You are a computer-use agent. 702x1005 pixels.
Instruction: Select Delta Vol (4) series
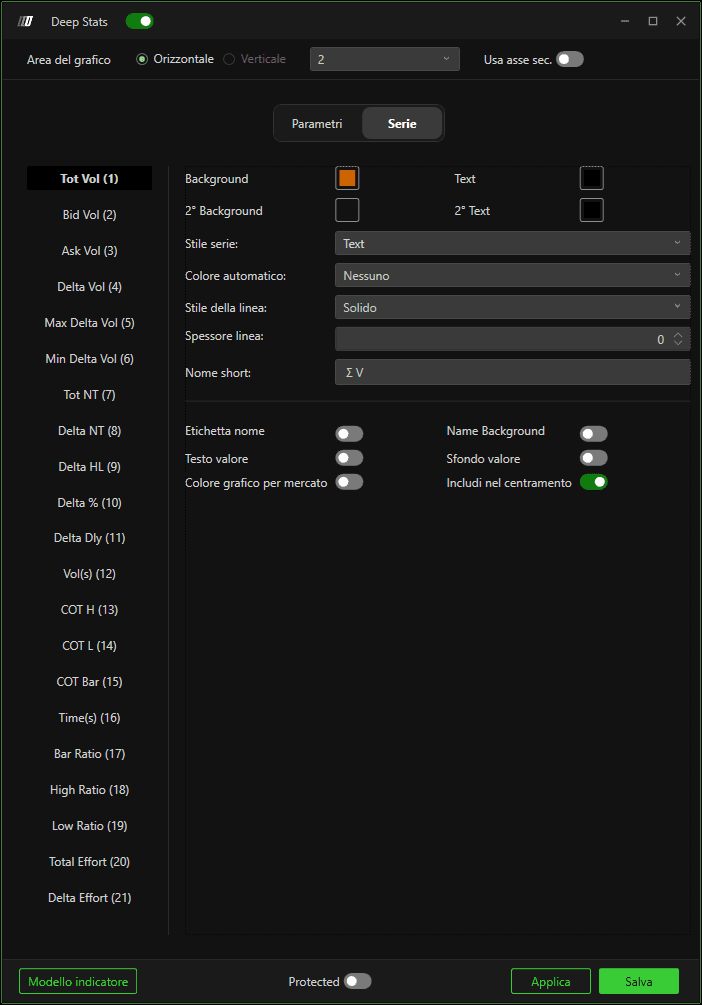(x=89, y=287)
